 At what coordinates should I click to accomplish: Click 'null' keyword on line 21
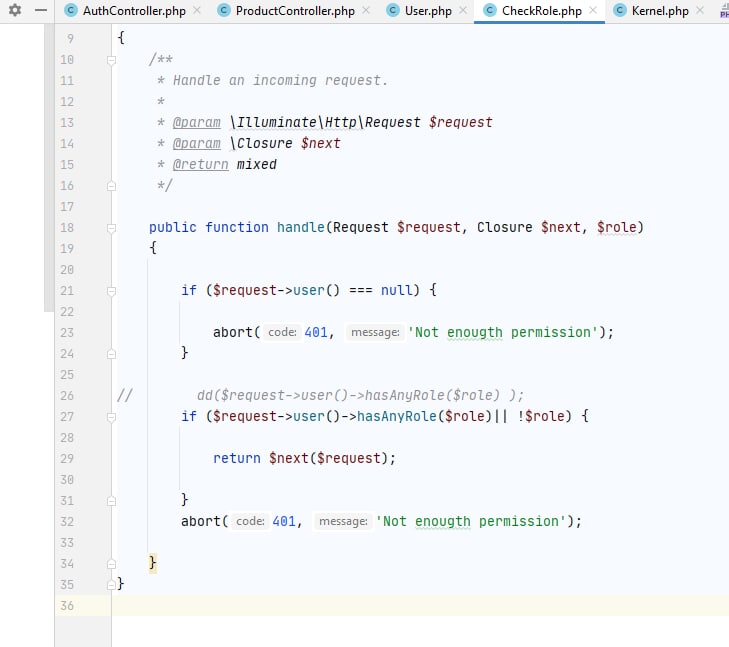click(x=397, y=290)
